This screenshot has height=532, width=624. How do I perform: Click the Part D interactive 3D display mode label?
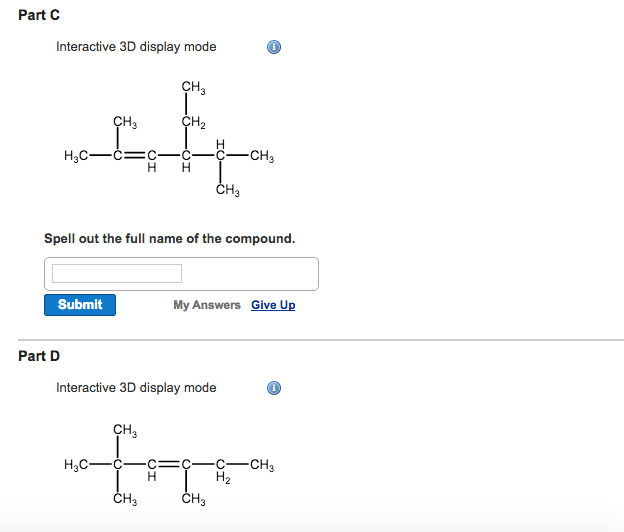click(x=136, y=388)
